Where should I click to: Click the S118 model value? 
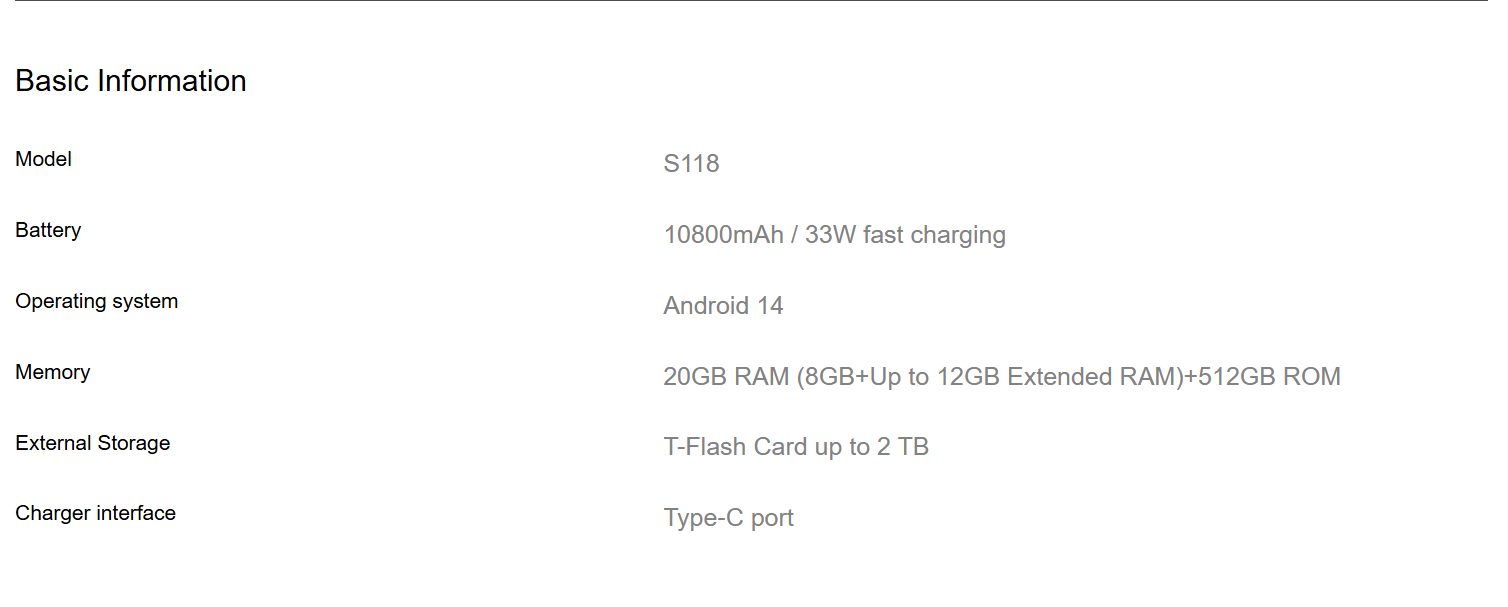(691, 164)
